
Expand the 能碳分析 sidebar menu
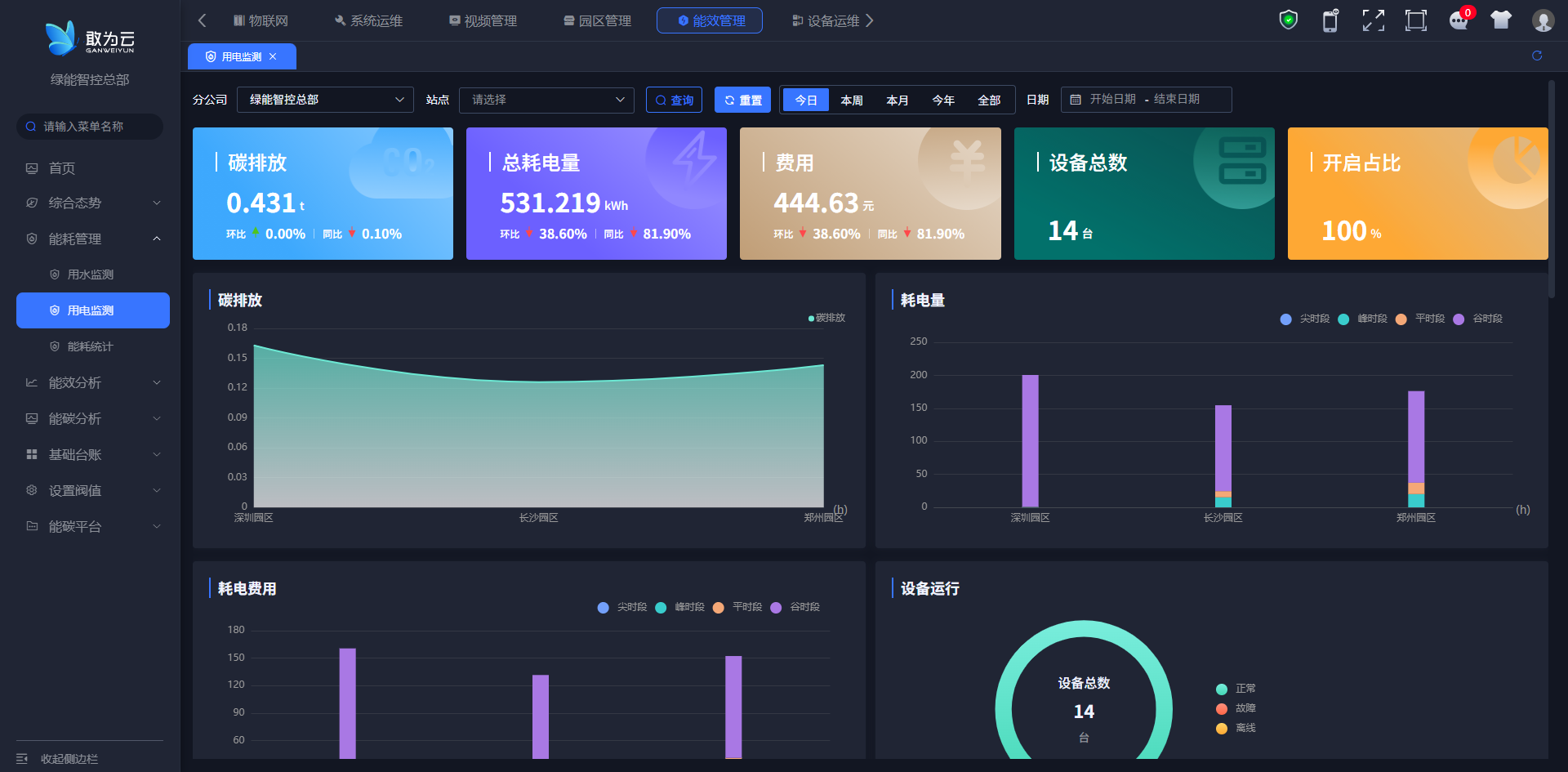[x=157, y=418]
